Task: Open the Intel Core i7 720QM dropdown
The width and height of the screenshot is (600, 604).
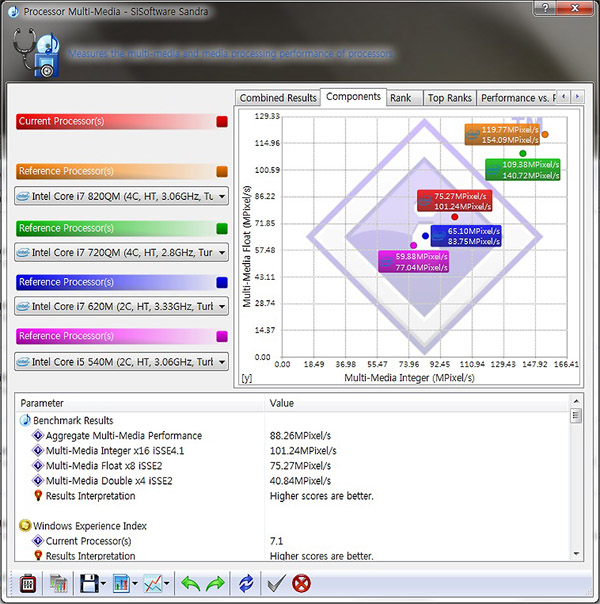Action: [x=122, y=252]
